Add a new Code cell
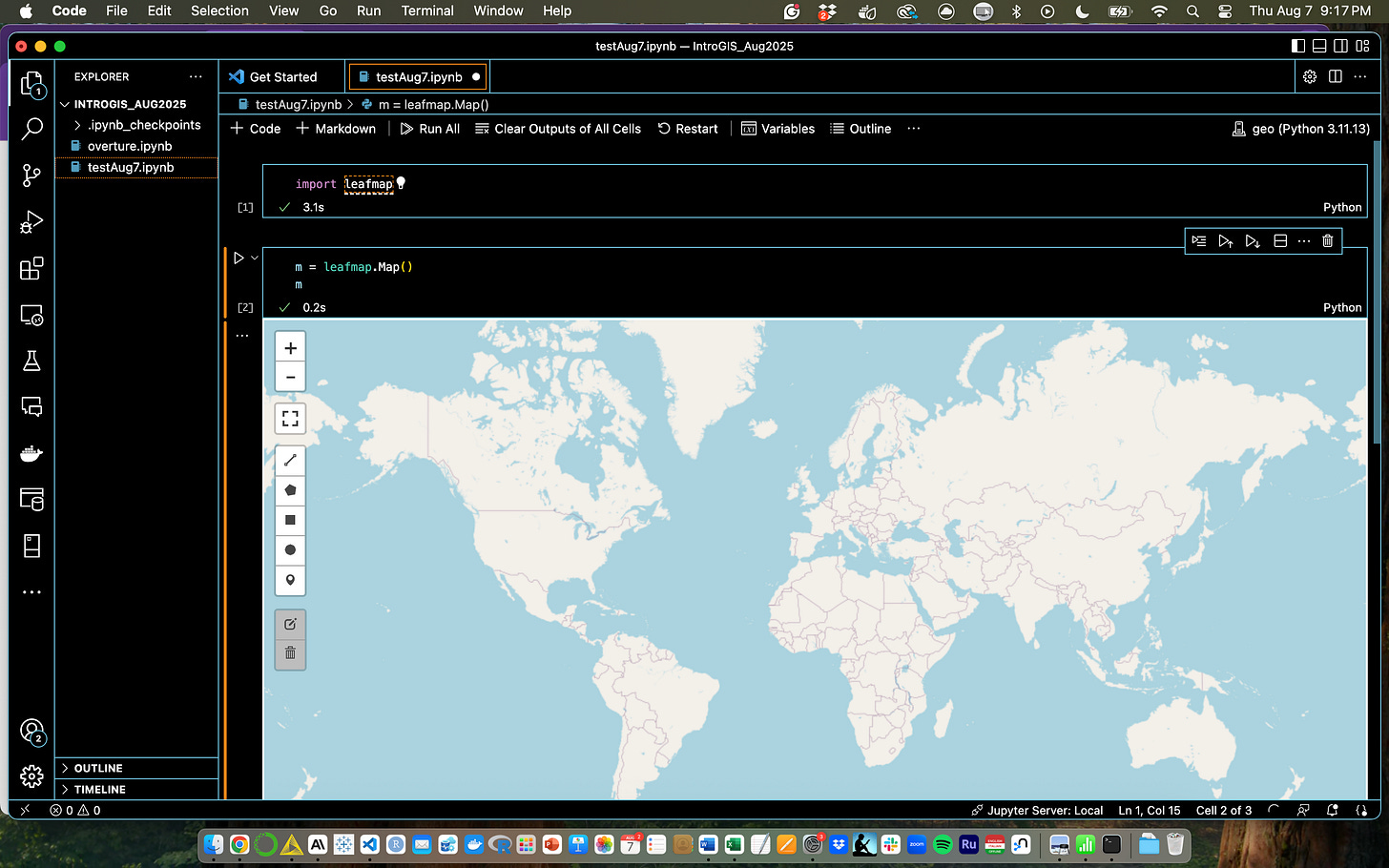This screenshot has height=868, width=1389. click(x=256, y=129)
